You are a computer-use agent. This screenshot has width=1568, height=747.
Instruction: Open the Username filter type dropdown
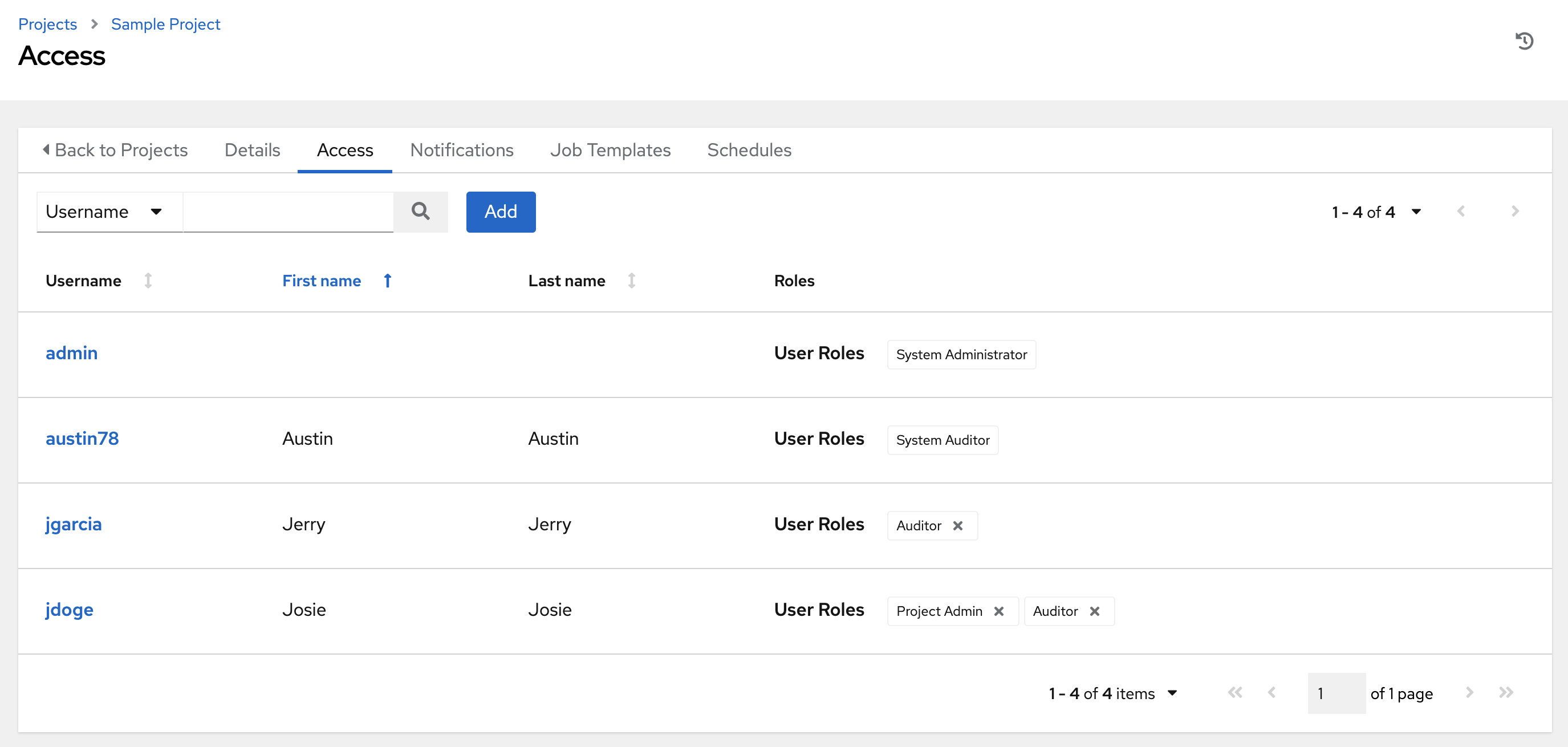click(x=102, y=211)
